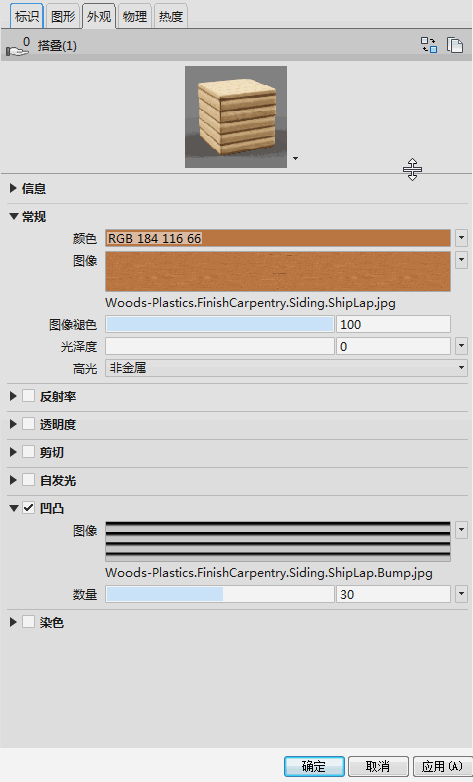Screen dimensions: 473x782
Task: Click the replace asset icon
Action: 429,45
